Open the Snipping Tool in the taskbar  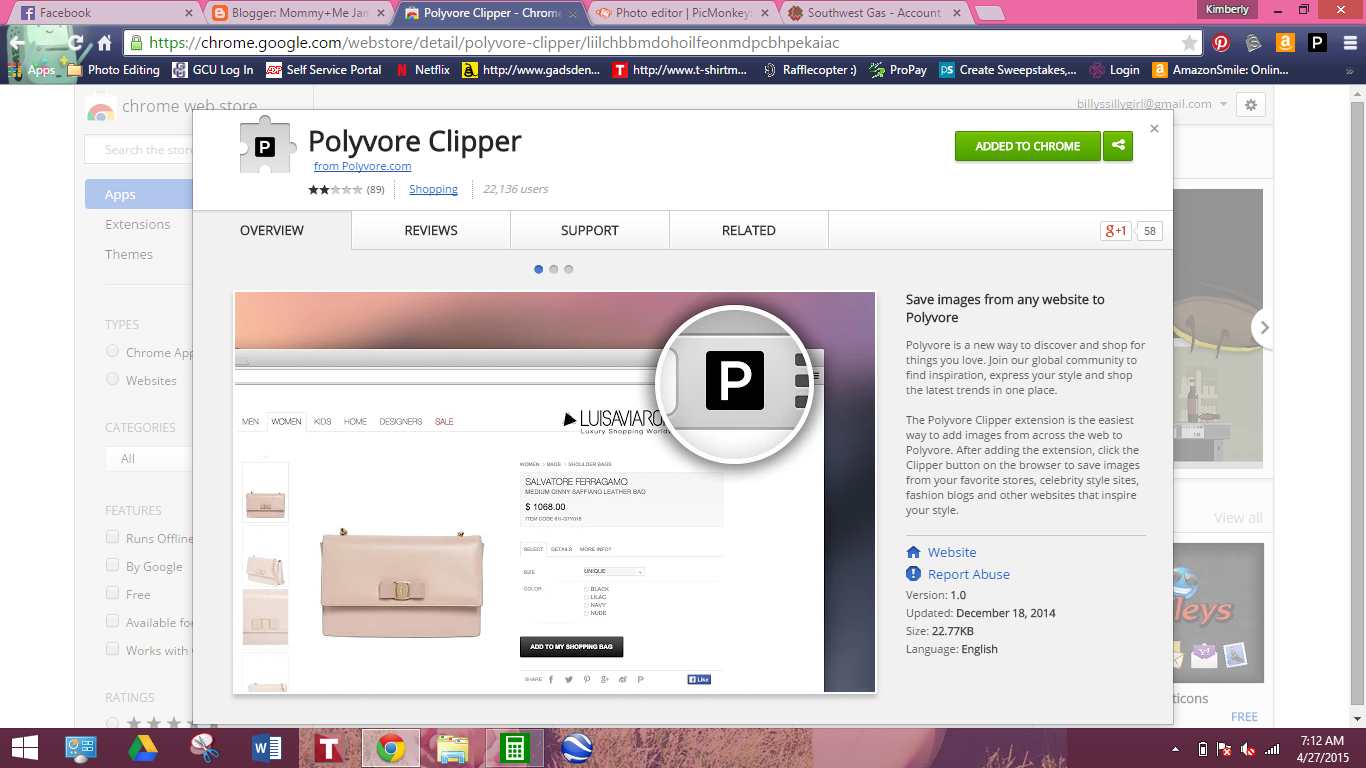pyautogui.click(x=205, y=748)
